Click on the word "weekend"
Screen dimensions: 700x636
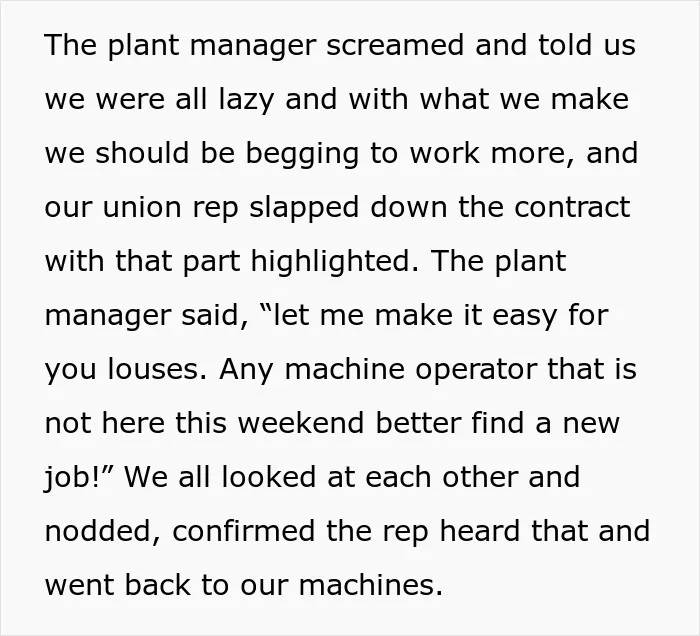coord(301,423)
